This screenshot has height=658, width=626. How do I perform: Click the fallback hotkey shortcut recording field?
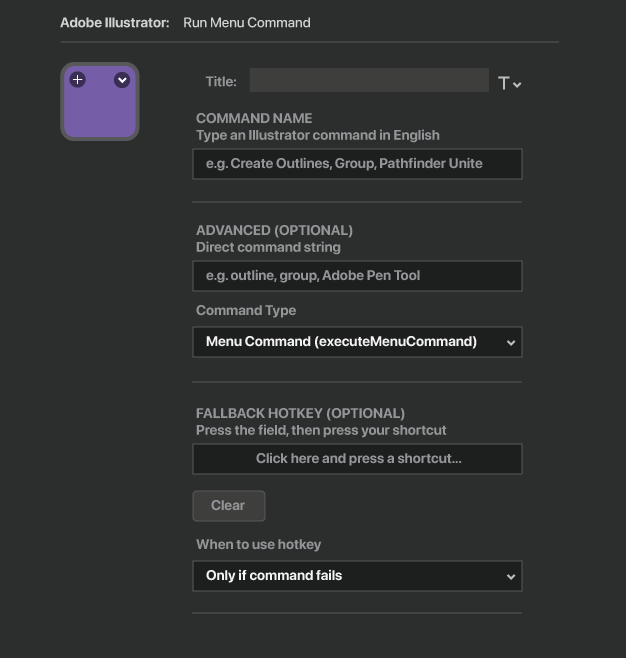(x=357, y=459)
